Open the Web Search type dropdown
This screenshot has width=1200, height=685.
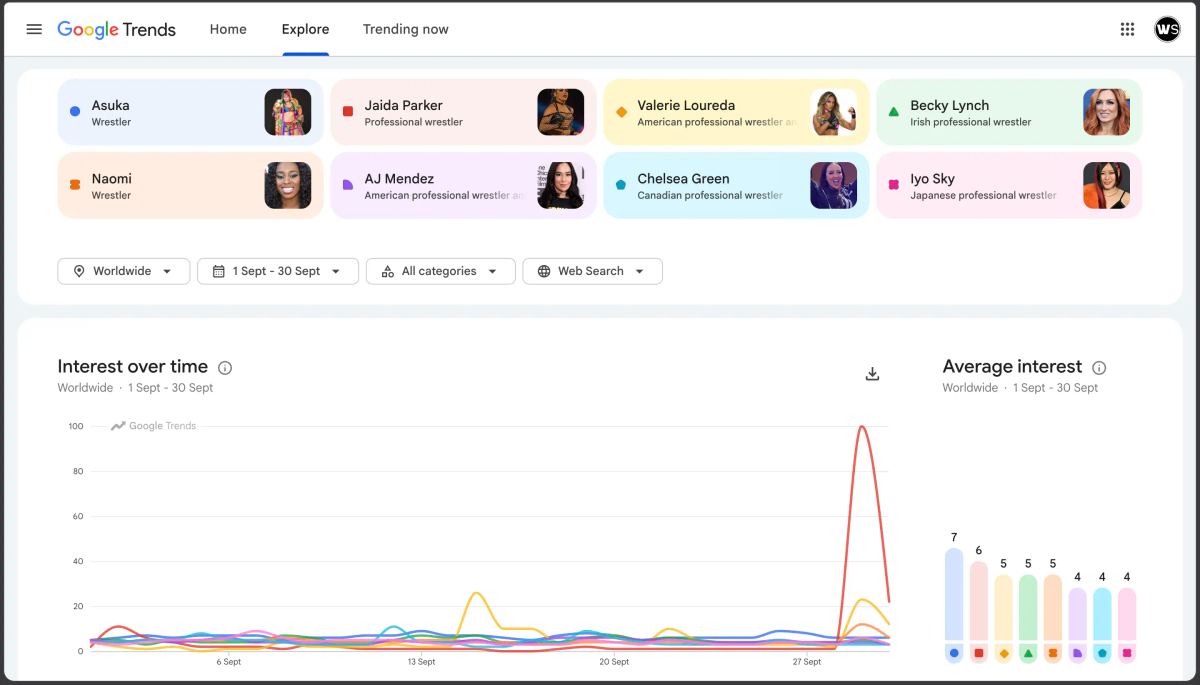tap(592, 271)
